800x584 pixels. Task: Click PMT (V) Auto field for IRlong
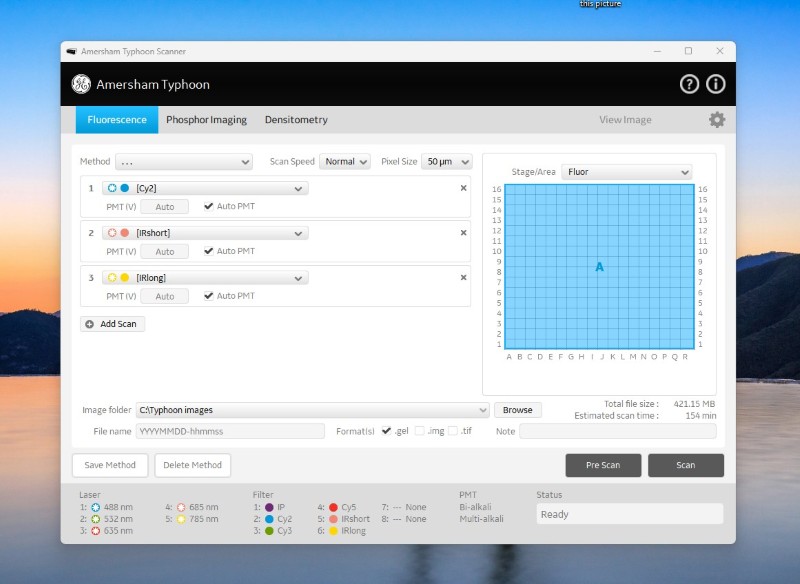point(164,296)
